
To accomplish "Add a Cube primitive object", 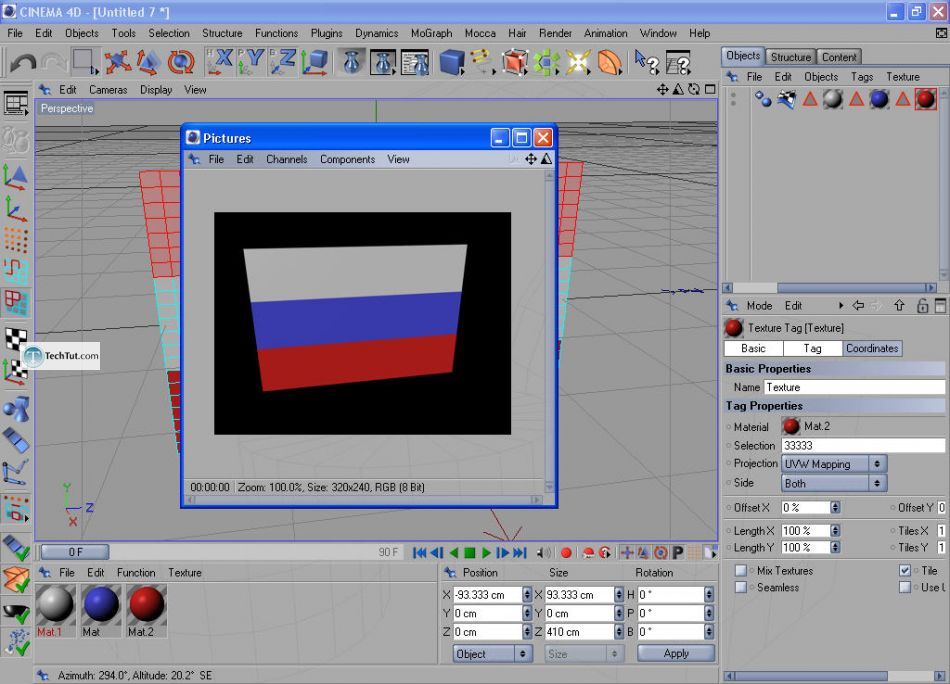I will click(451, 62).
